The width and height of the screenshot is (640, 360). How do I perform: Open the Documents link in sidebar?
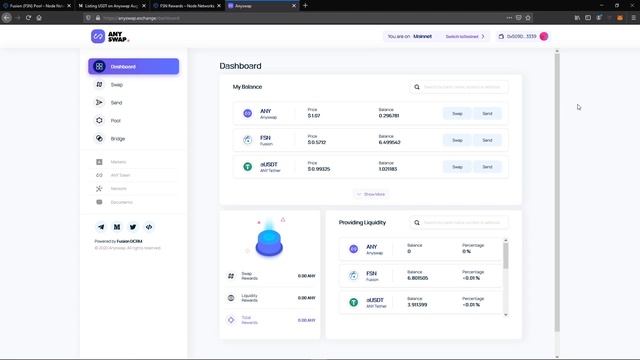121,202
